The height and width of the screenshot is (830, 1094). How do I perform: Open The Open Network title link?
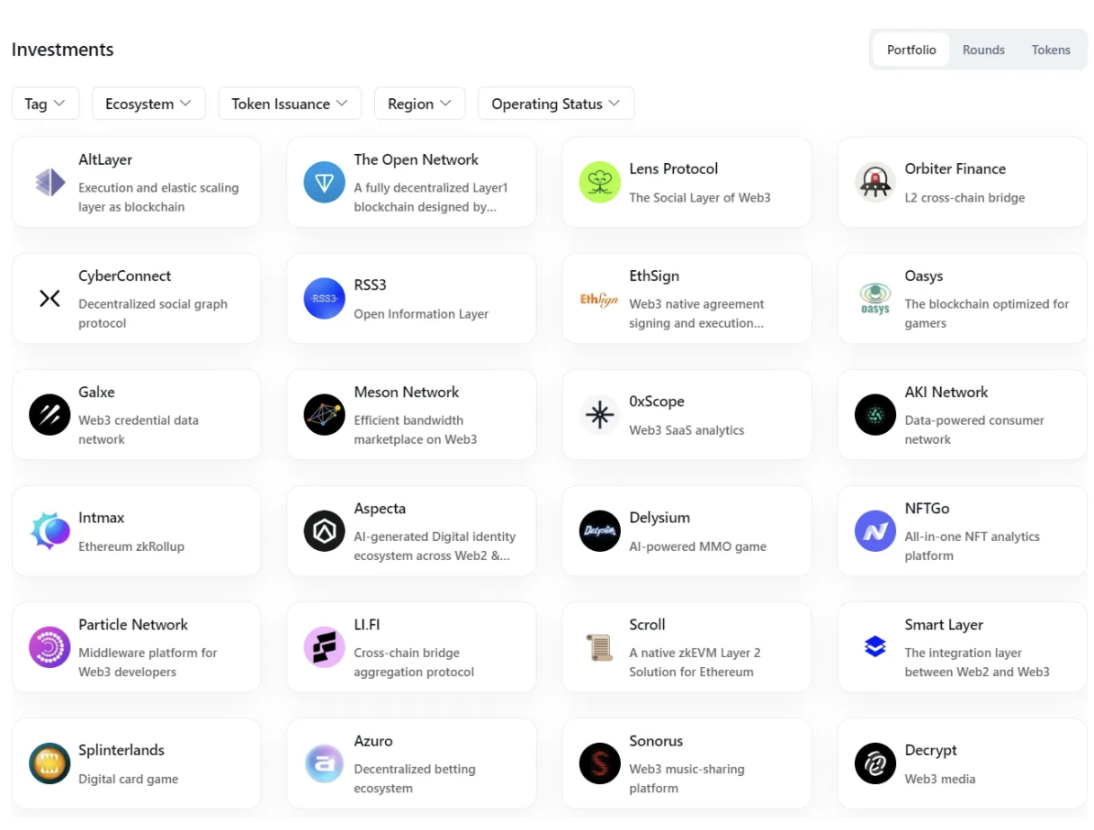click(x=416, y=159)
